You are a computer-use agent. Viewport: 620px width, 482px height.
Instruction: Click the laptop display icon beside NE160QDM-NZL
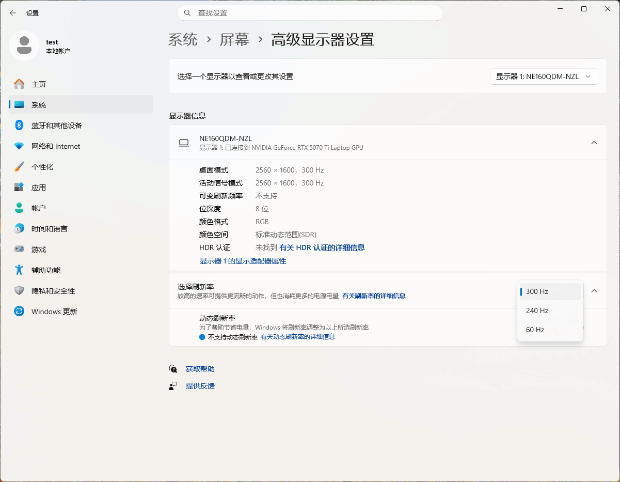[184, 143]
